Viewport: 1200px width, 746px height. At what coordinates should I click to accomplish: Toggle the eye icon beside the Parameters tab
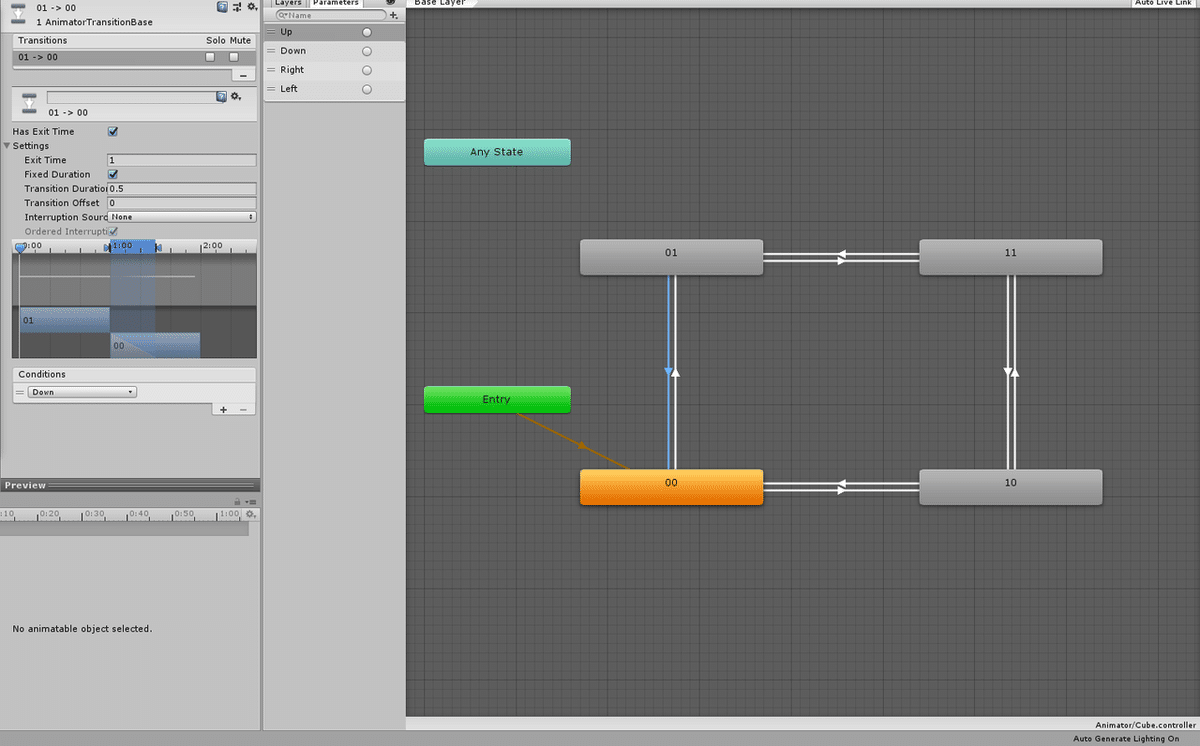391,2
